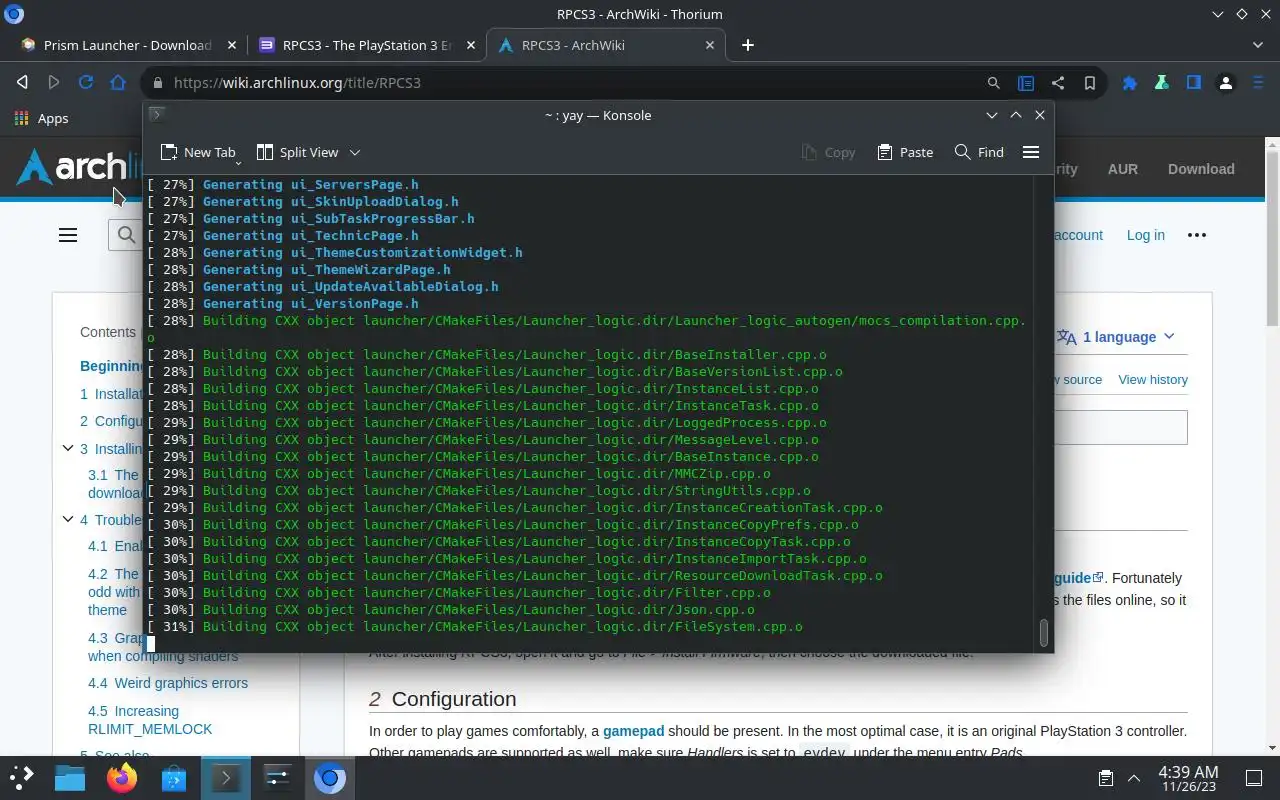Expand hidden system tray icons
This screenshot has width=1280, height=800.
[1134, 778]
